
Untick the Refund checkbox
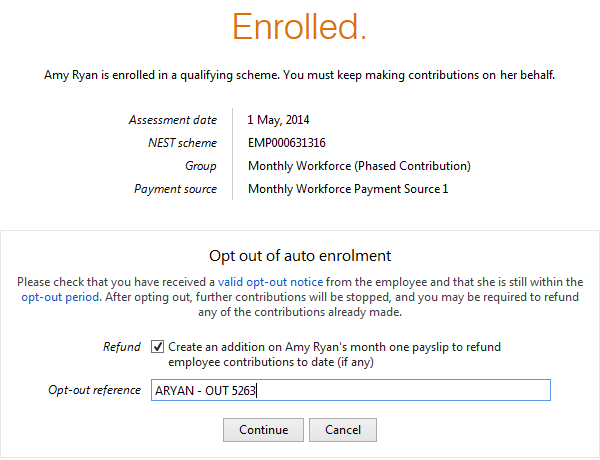point(158,347)
